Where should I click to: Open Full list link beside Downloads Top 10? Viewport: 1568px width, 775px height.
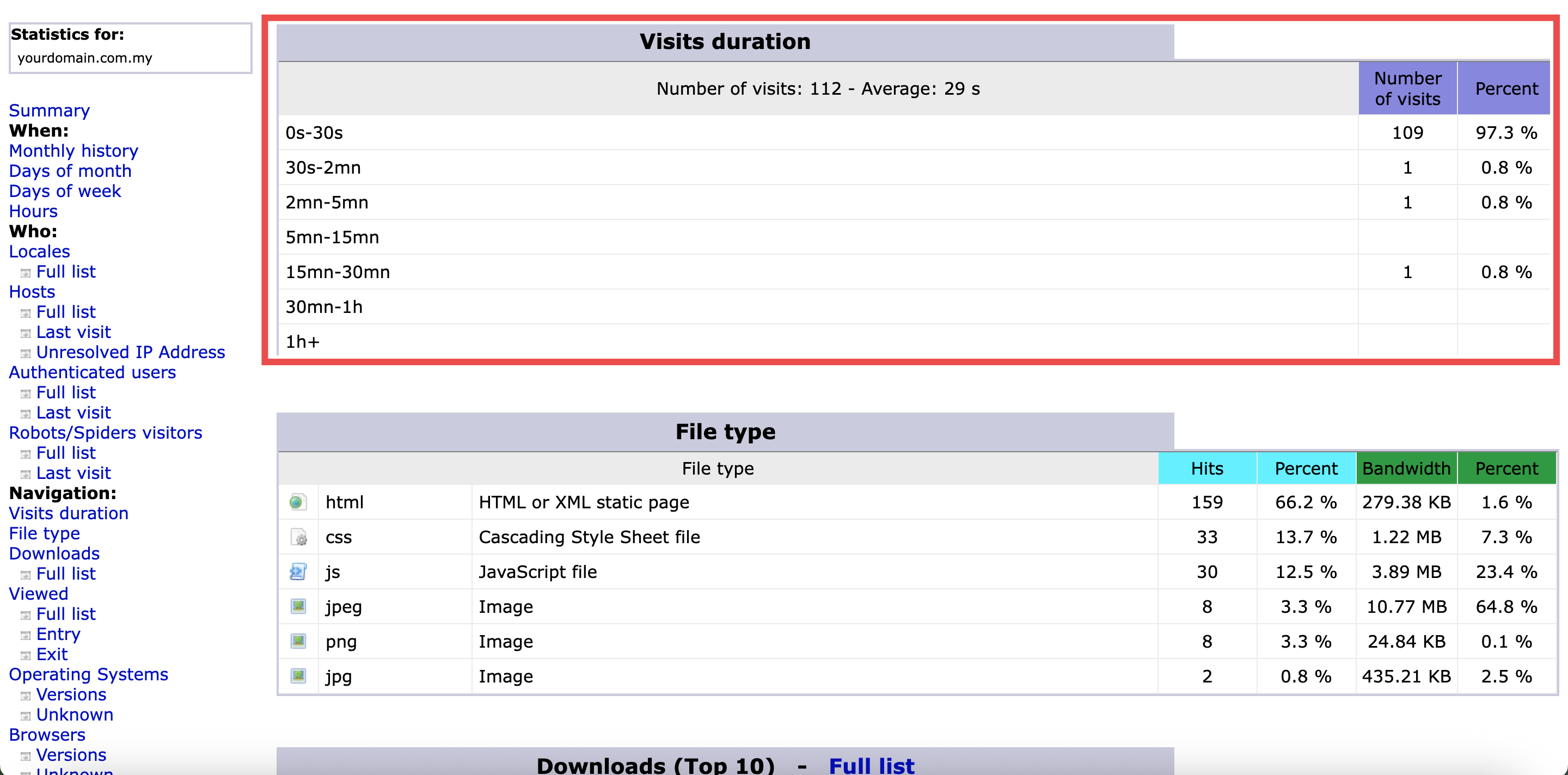click(871, 765)
